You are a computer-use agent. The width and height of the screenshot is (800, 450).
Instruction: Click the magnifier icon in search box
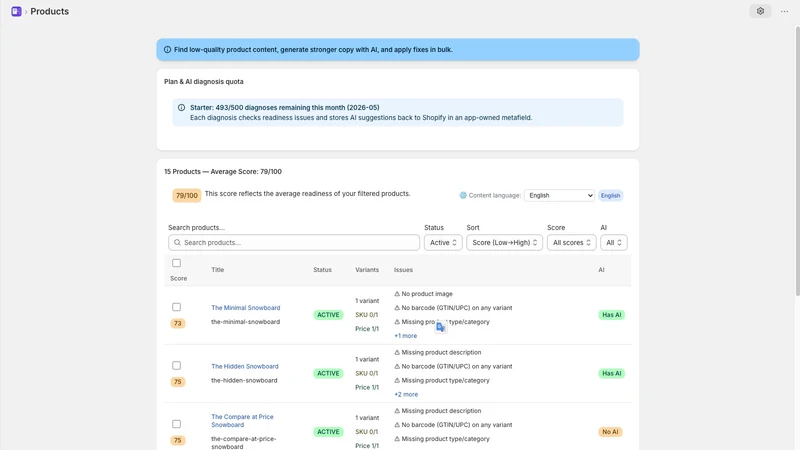pyautogui.click(x=177, y=242)
